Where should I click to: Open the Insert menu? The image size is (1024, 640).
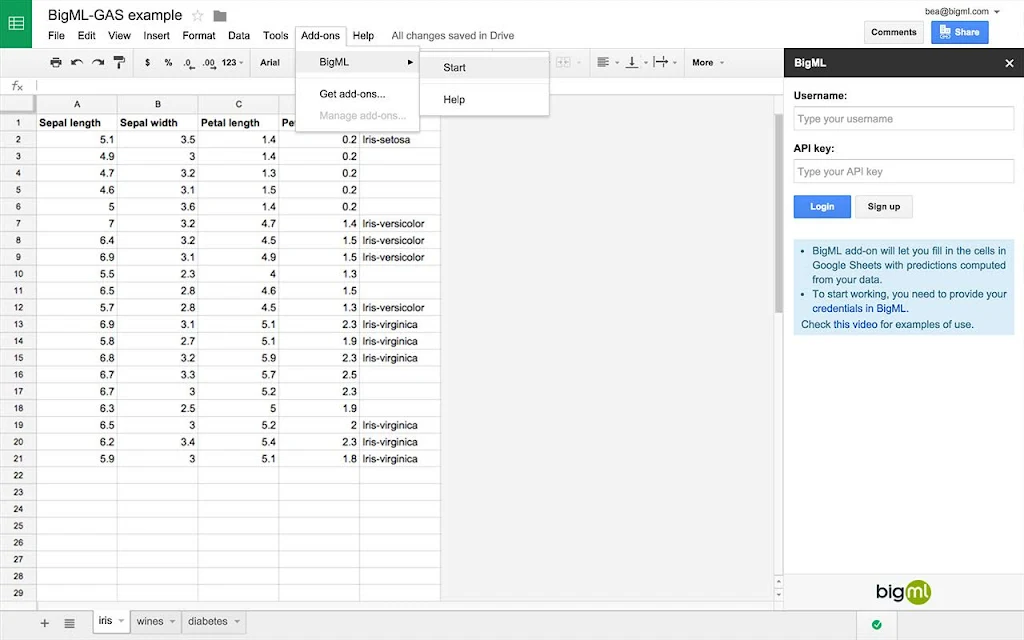[x=156, y=35]
